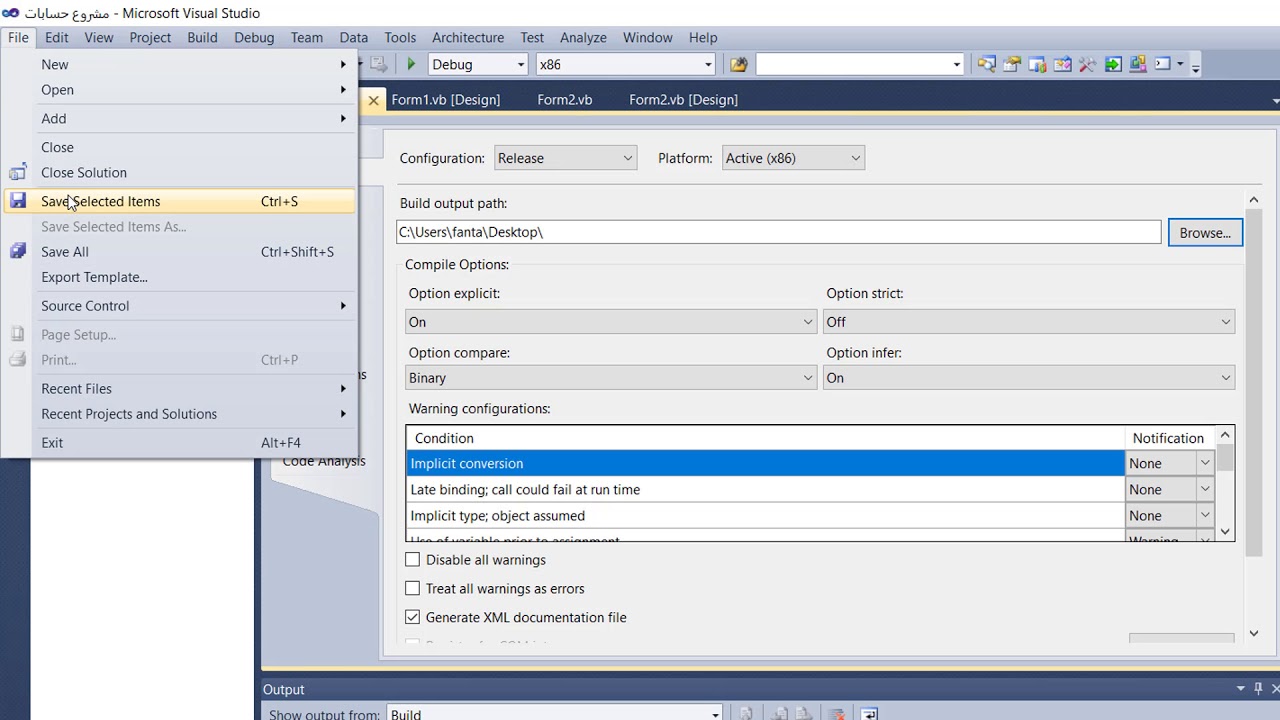Start debugging with the green play icon

pyautogui.click(x=411, y=65)
